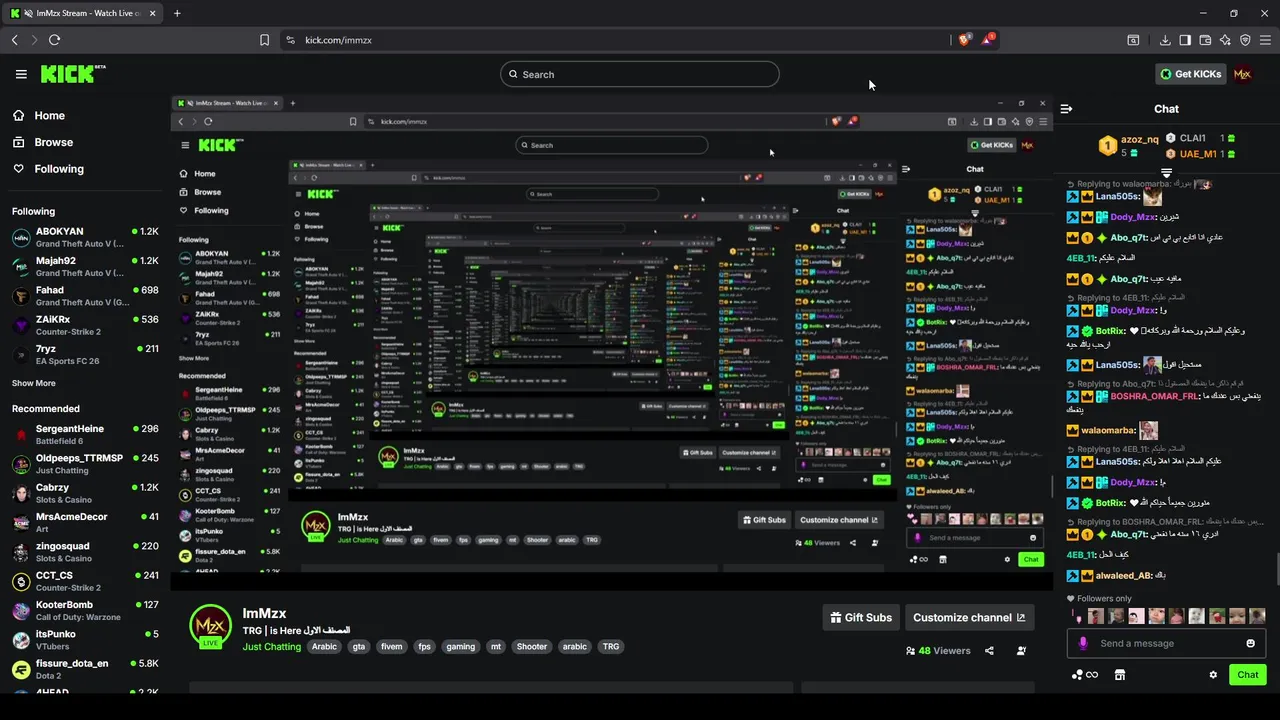Screen dimensions: 1280x720
Task: Click the bookmark icon in address bar
Action: [264, 40]
